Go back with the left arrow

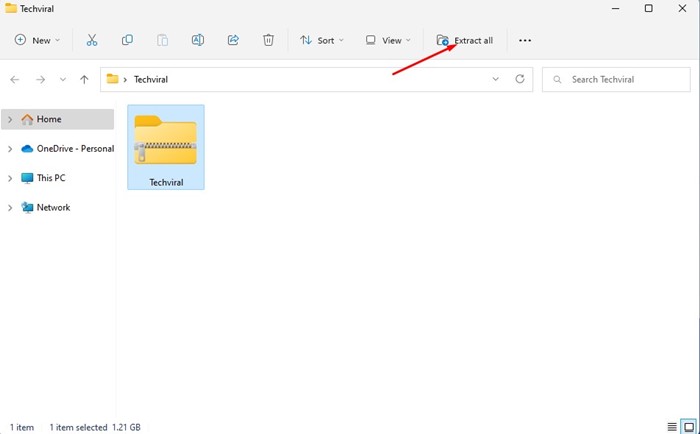click(x=15, y=79)
